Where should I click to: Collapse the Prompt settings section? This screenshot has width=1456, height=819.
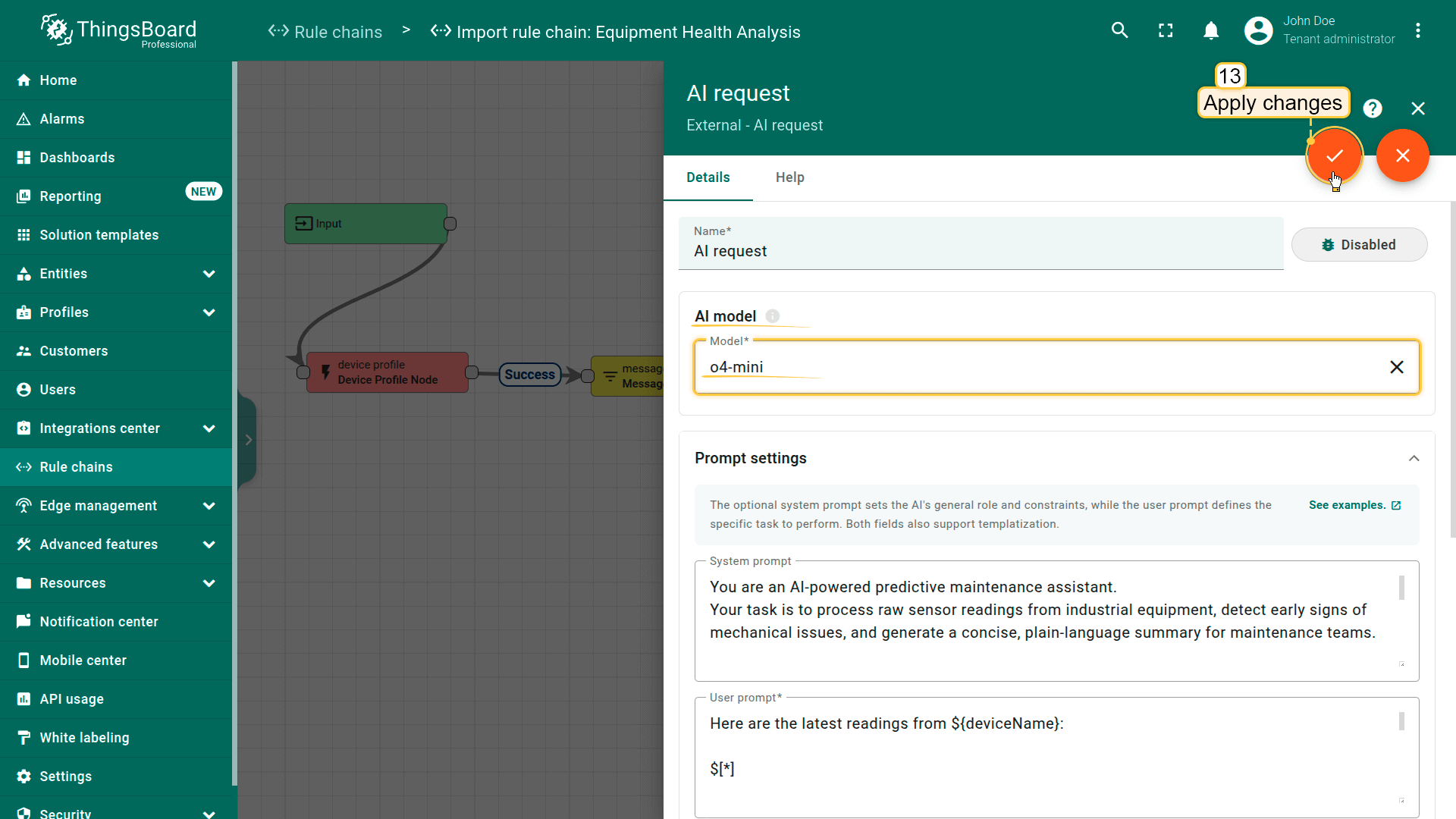pyautogui.click(x=1414, y=458)
